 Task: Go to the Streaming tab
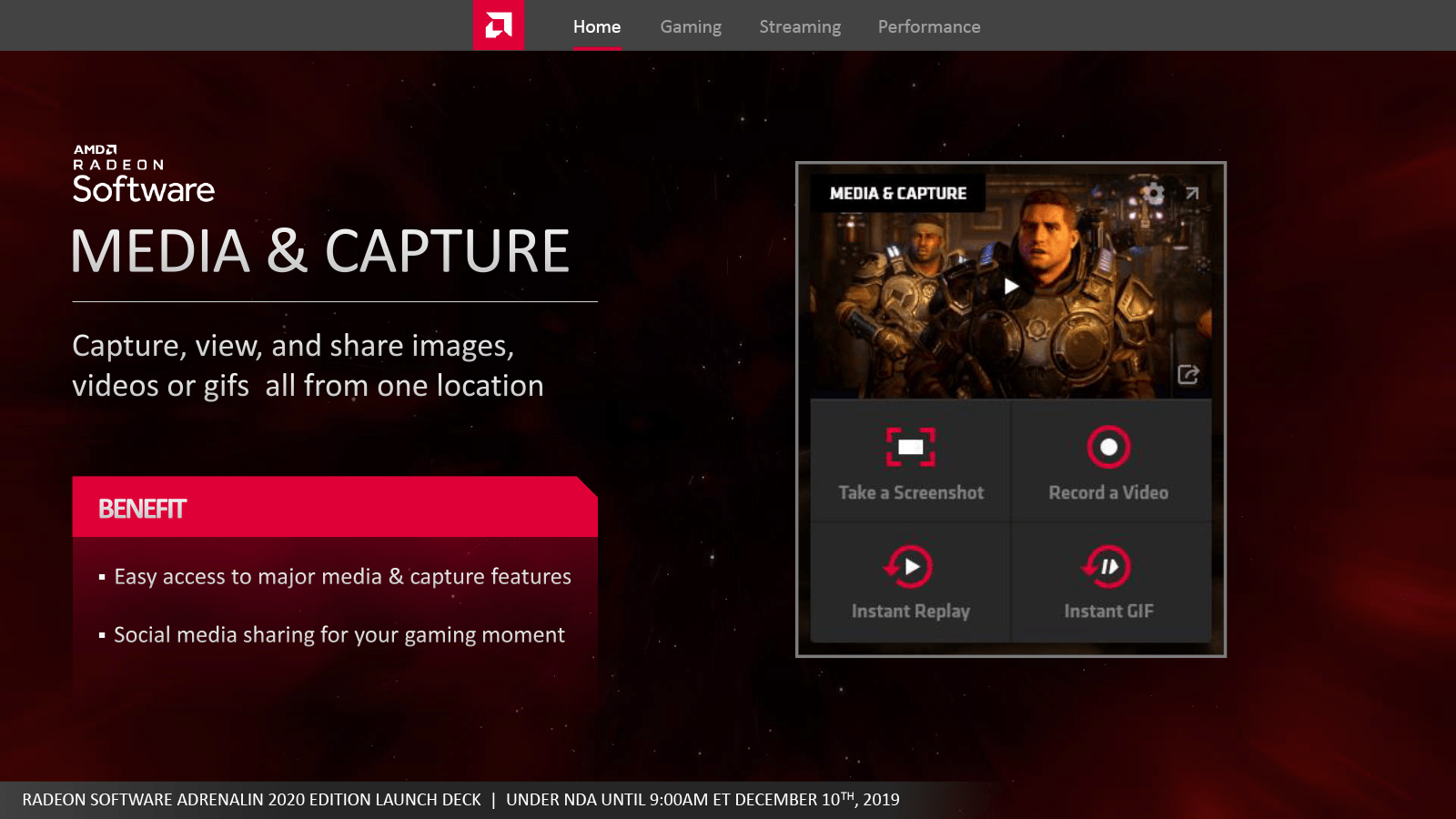[x=800, y=27]
